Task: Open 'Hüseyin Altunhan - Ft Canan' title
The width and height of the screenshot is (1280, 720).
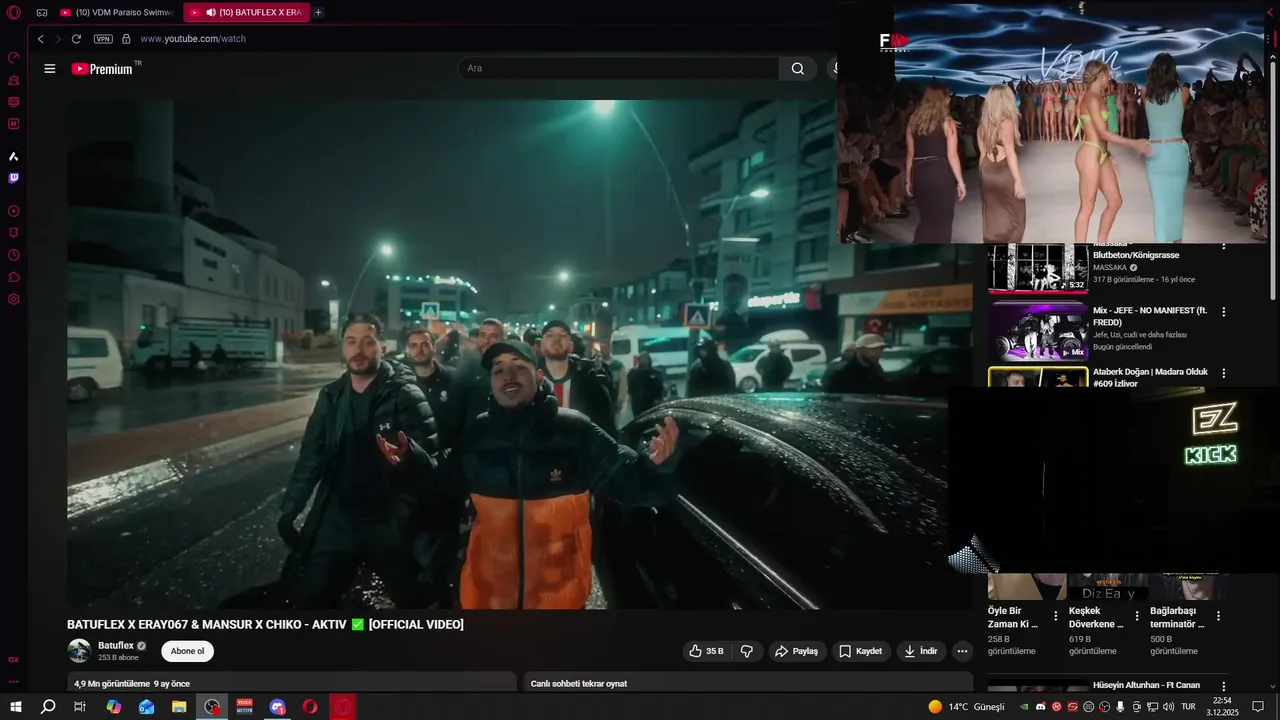Action: click(x=1146, y=685)
